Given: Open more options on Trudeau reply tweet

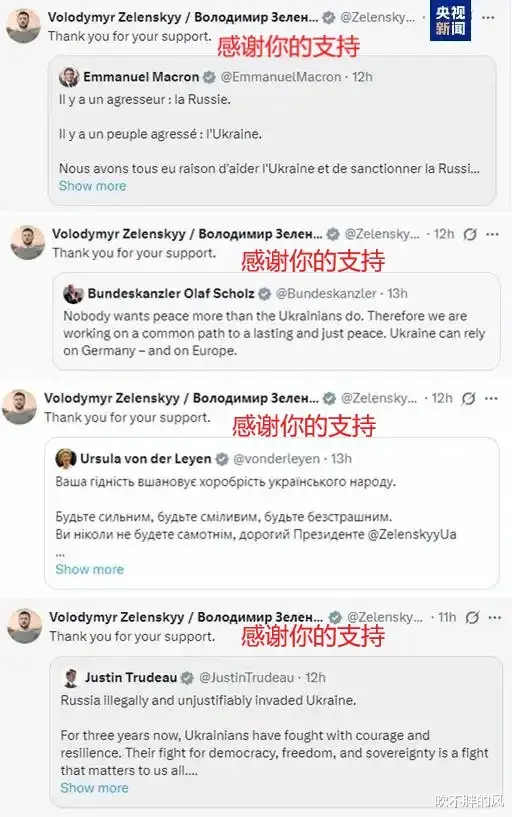Looking at the screenshot, I should click(x=494, y=617).
